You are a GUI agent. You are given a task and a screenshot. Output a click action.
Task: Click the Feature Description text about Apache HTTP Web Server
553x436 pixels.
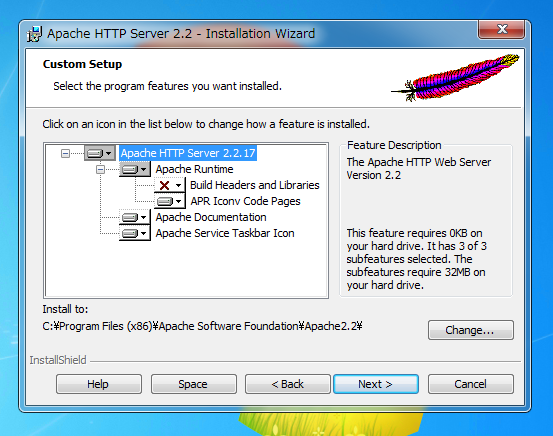click(x=419, y=169)
